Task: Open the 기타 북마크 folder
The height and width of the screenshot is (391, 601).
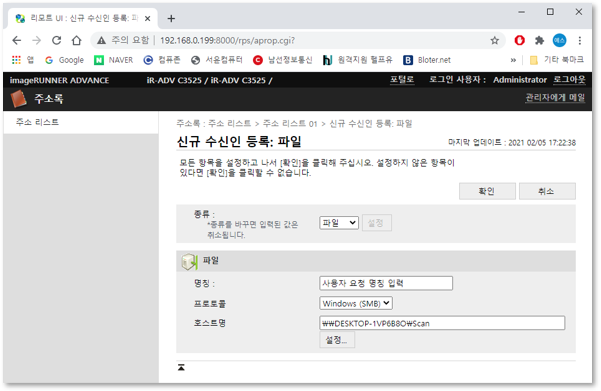Action: [x=557, y=60]
